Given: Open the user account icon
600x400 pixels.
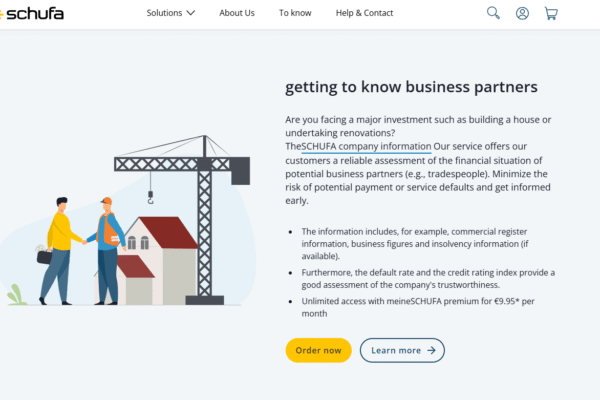Looking at the screenshot, I should click(522, 13).
